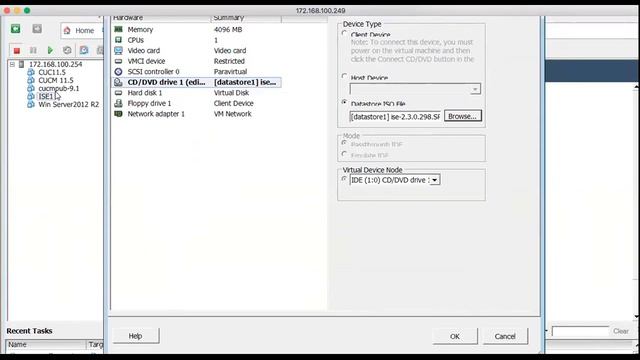Click the datastore ISO file path field
Image resolution: width=640 pixels, height=360 pixels.
click(395, 117)
